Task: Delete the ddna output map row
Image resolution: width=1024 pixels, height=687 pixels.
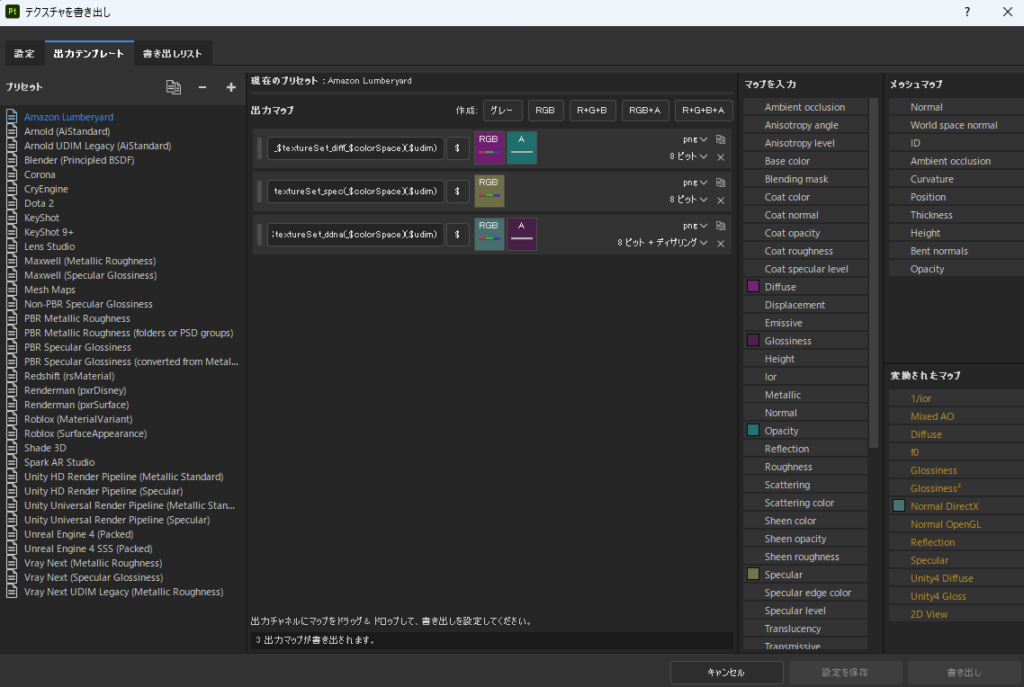Action: [720, 243]
